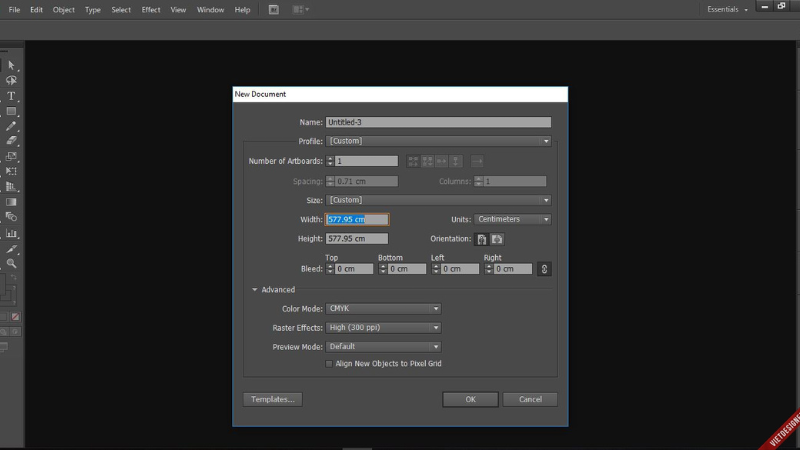800x450 pixels.
Task: Click the OK button
Action: click(x=470, y=399)
